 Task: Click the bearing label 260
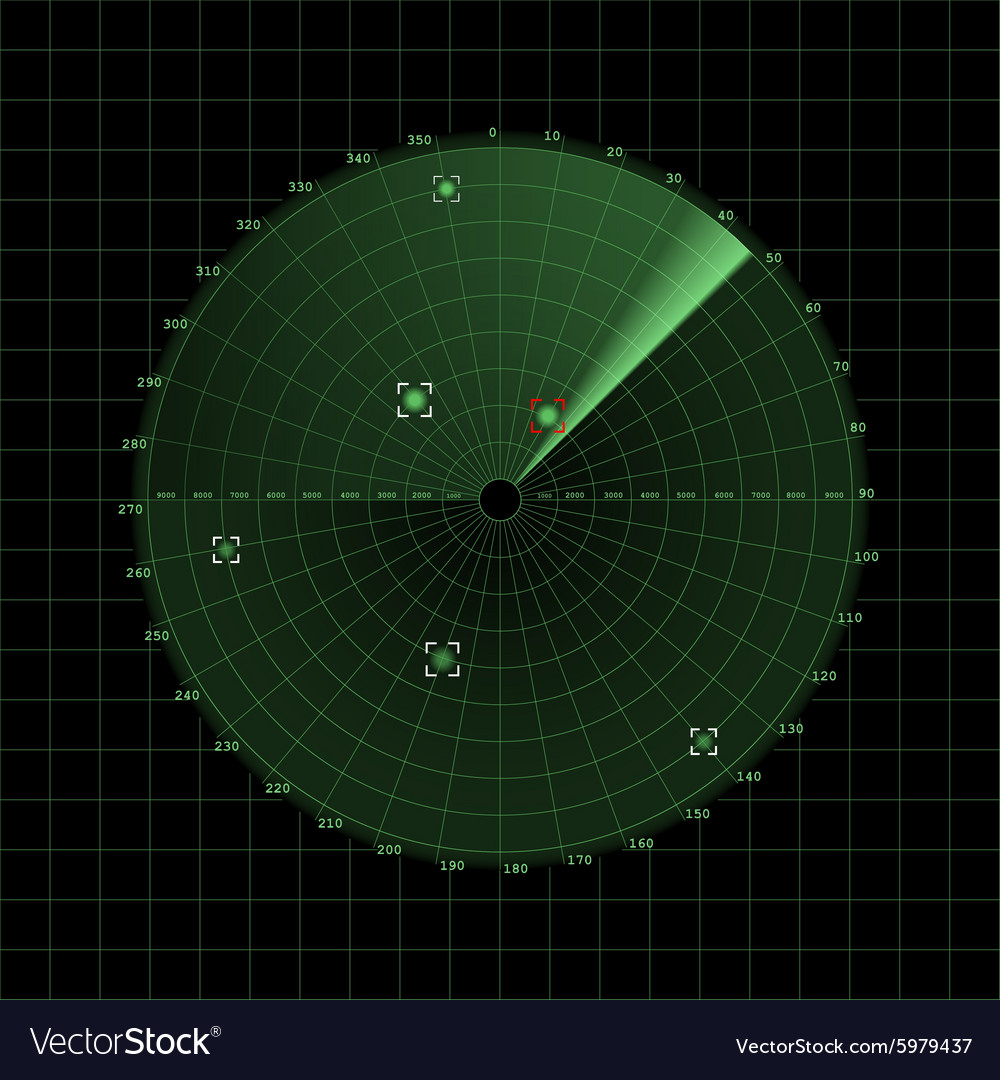(x=138, y=572)
